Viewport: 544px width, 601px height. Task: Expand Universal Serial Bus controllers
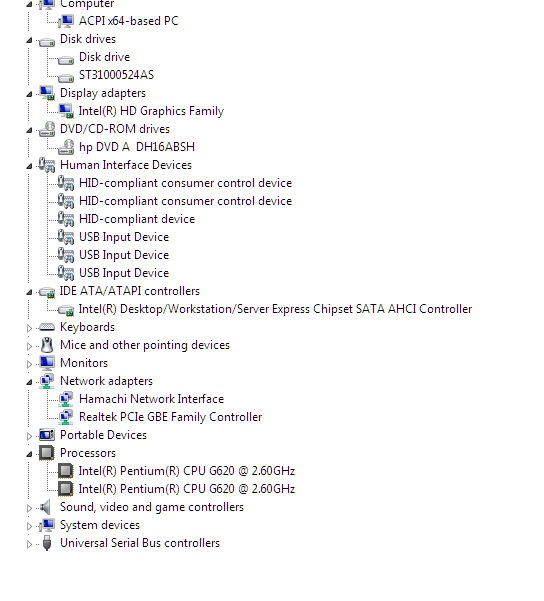(x=29, y=544)
